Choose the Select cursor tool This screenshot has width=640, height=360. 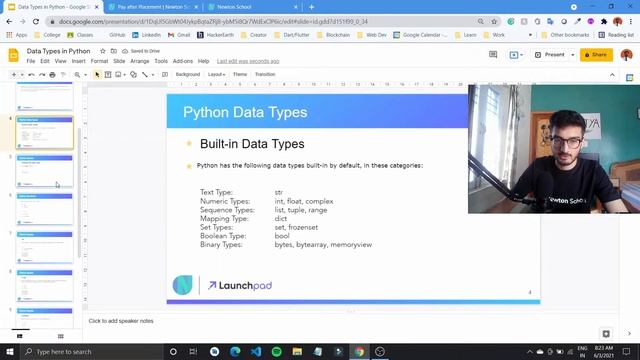tap(97, 75)
